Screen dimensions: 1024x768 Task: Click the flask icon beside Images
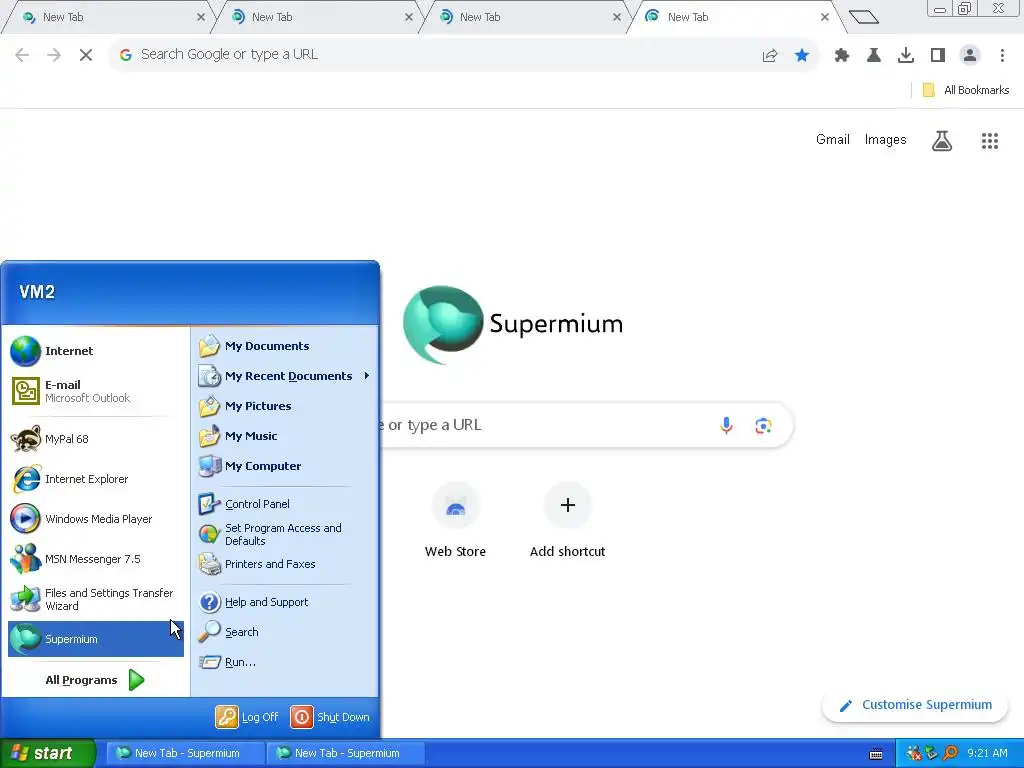pos(942,140)
